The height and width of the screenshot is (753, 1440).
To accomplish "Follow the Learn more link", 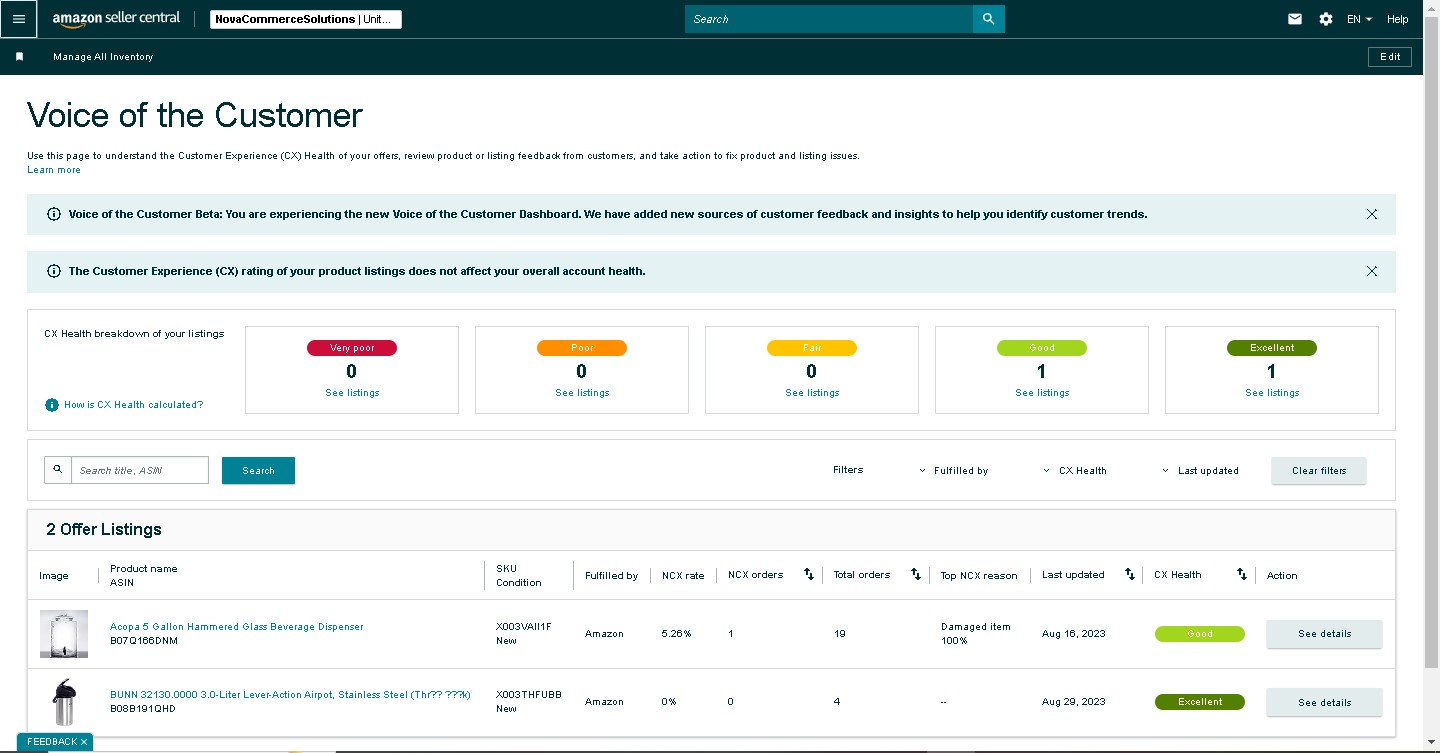I will point(54,170).
